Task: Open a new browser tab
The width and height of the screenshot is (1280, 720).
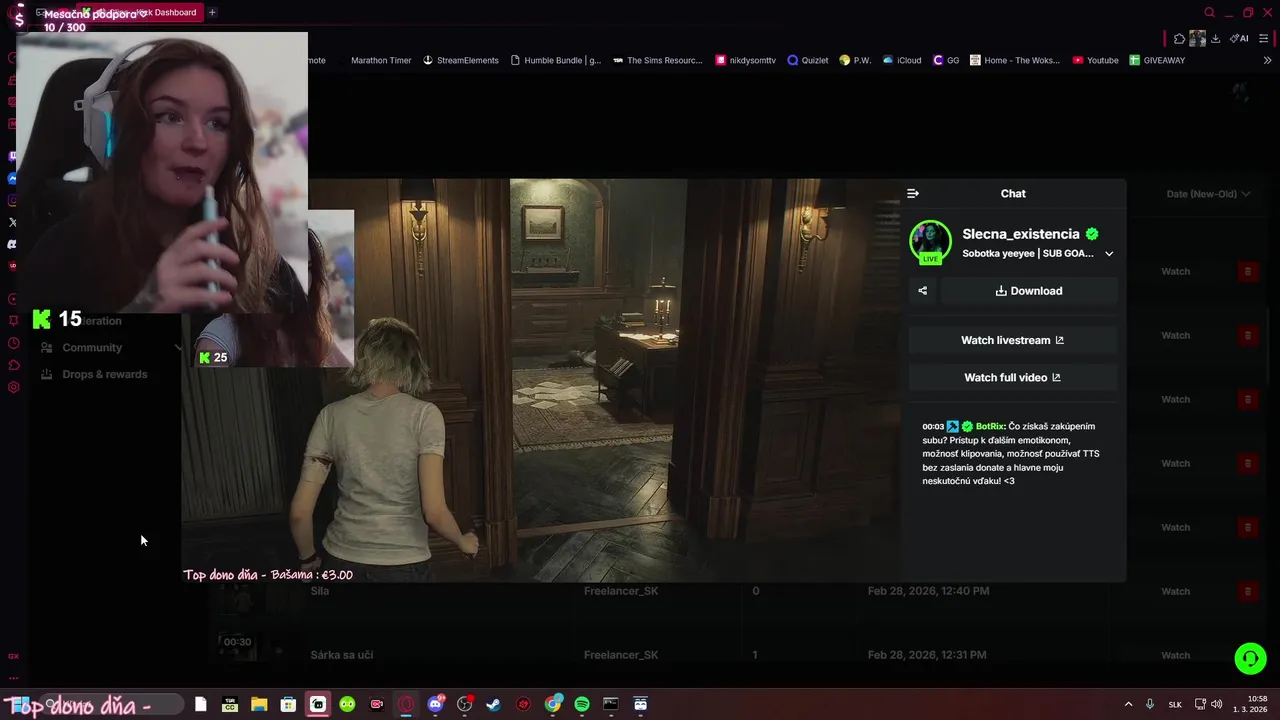Action: click(212, 13)
